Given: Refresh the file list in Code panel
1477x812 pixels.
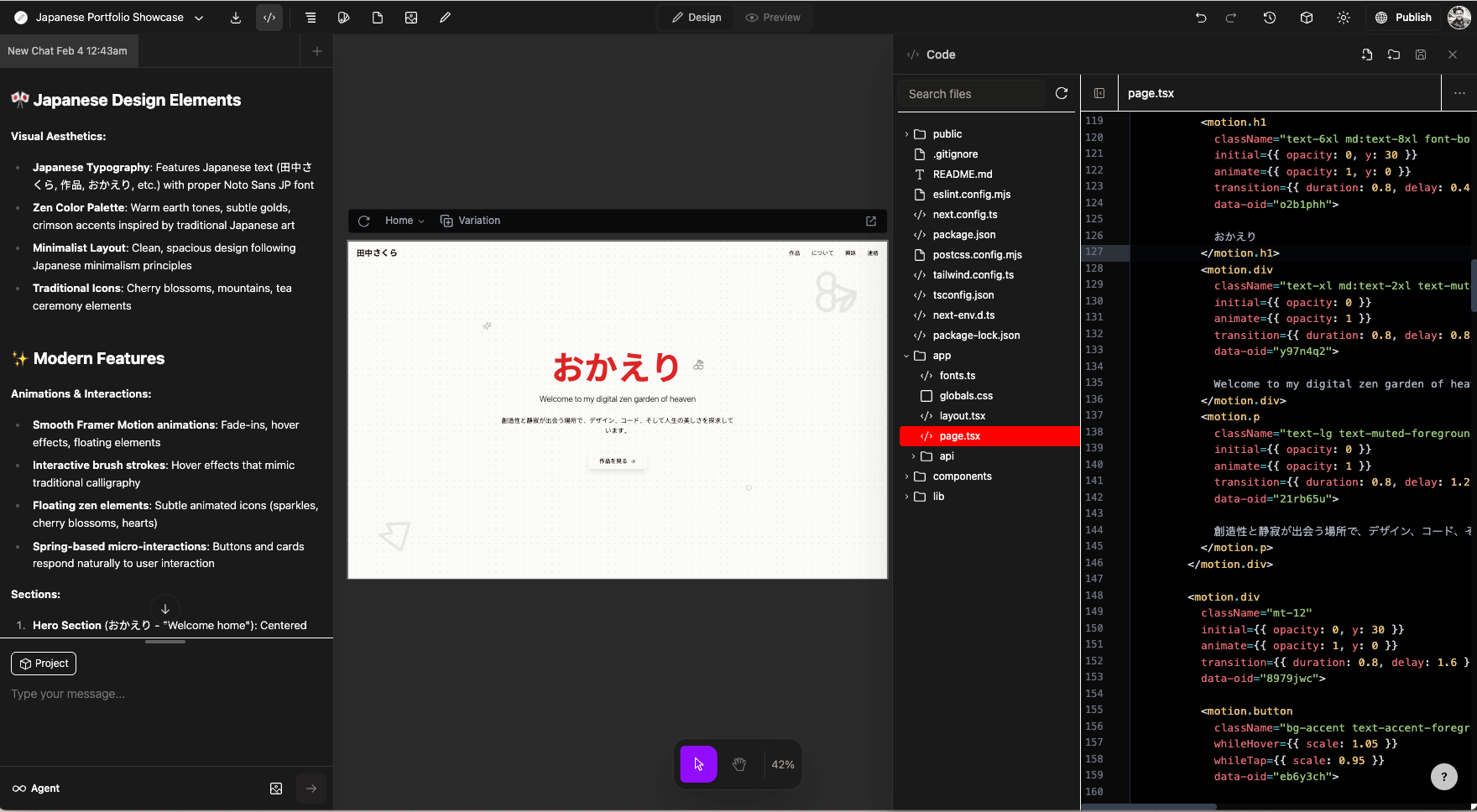Looking at the screenshot, I should coord(1062,93).
